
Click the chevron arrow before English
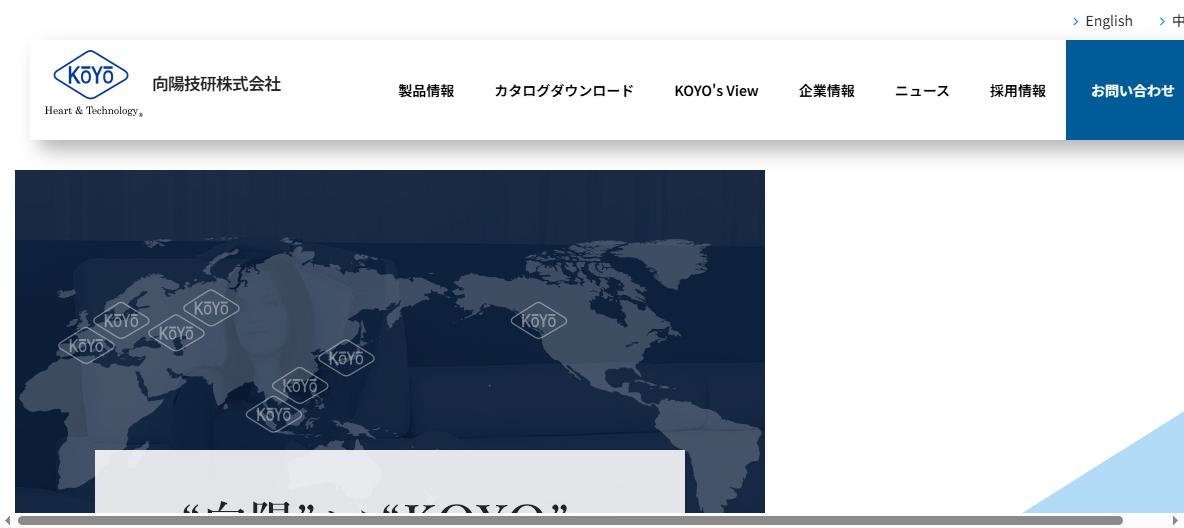1076,21
